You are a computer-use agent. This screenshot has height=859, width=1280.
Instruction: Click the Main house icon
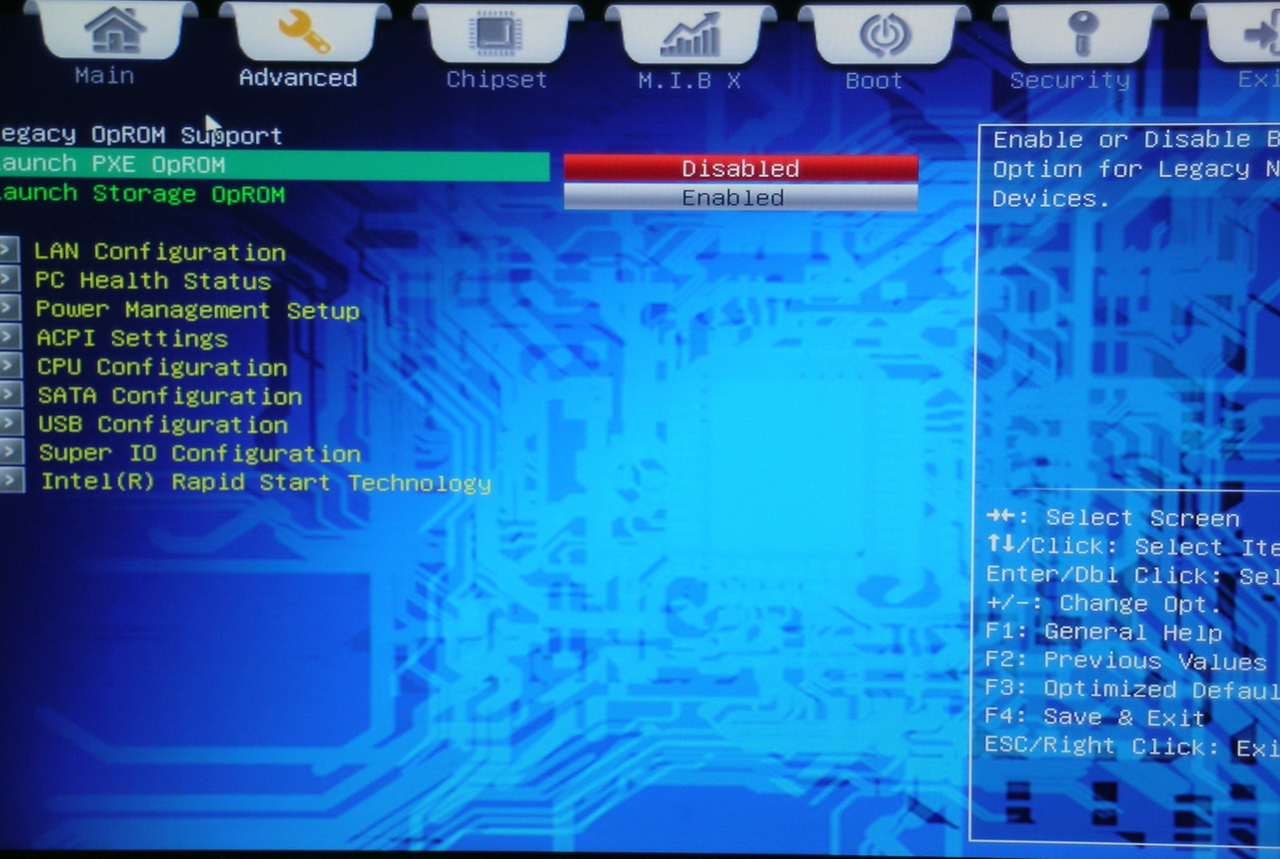pyautogui.click(x=114, y=30)
